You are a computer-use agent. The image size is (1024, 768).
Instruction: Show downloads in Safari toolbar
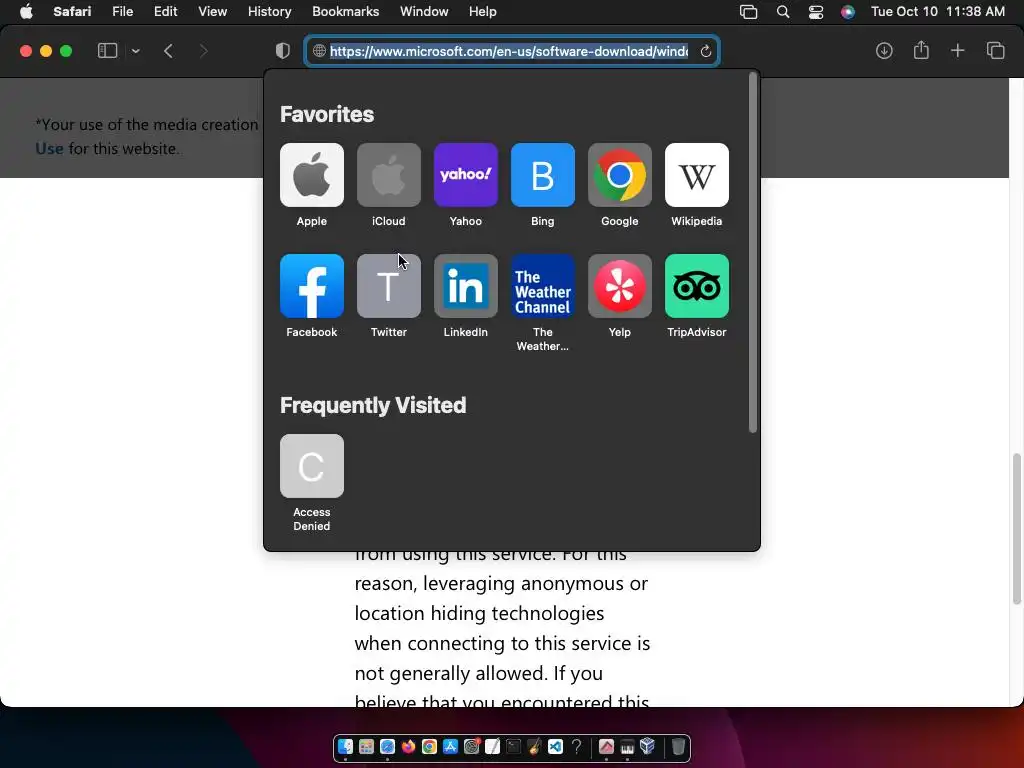coord(884,50)
